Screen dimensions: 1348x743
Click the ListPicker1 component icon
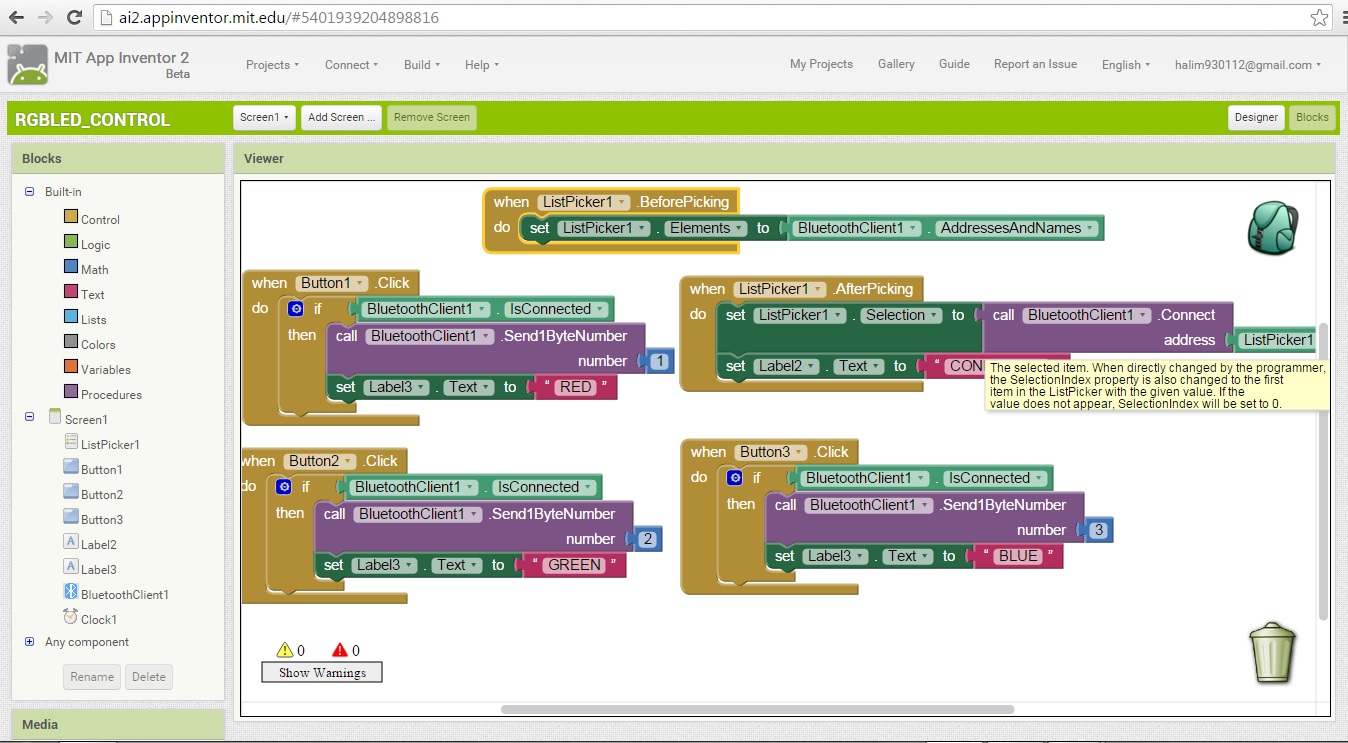(x=71, y=442)
